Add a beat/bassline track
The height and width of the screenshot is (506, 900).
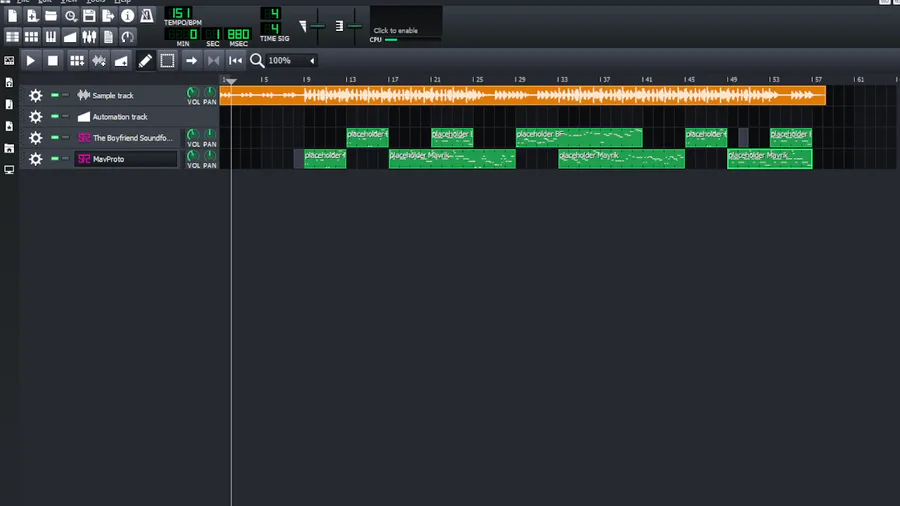[x=76, y=60]
